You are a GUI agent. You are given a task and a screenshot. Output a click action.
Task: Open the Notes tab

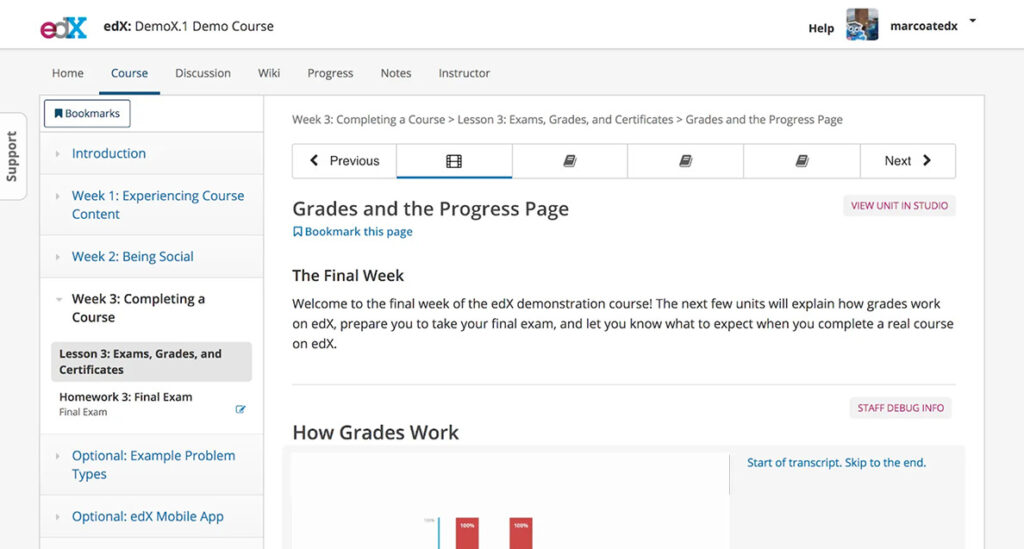tap(396, 73)
